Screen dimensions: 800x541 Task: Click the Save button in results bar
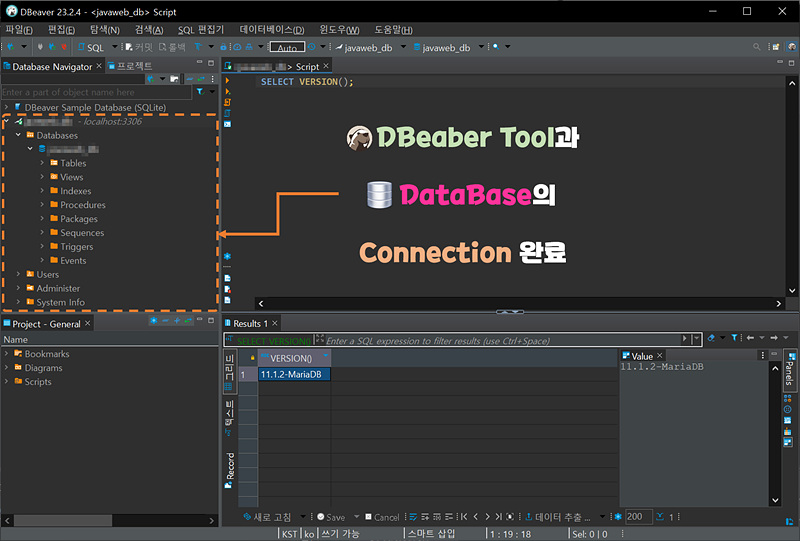tap(331, 517)
